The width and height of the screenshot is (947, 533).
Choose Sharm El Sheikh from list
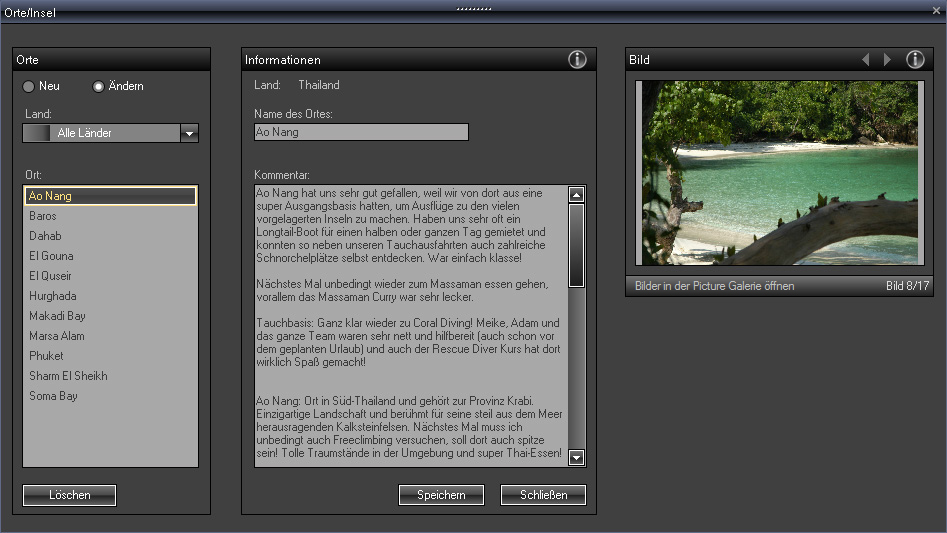(68, 376)
